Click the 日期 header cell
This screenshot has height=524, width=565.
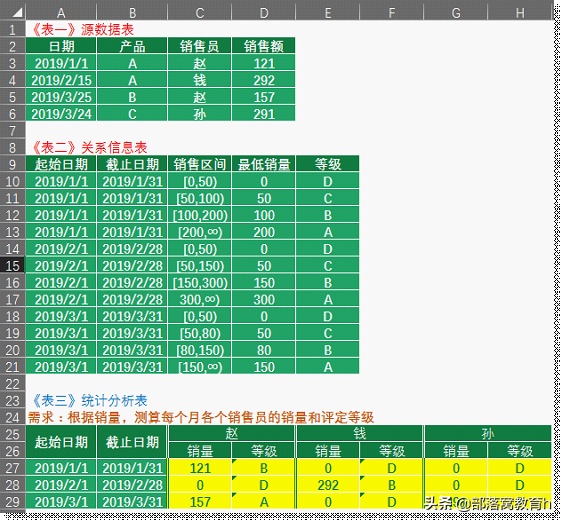(x=61, y=46)
